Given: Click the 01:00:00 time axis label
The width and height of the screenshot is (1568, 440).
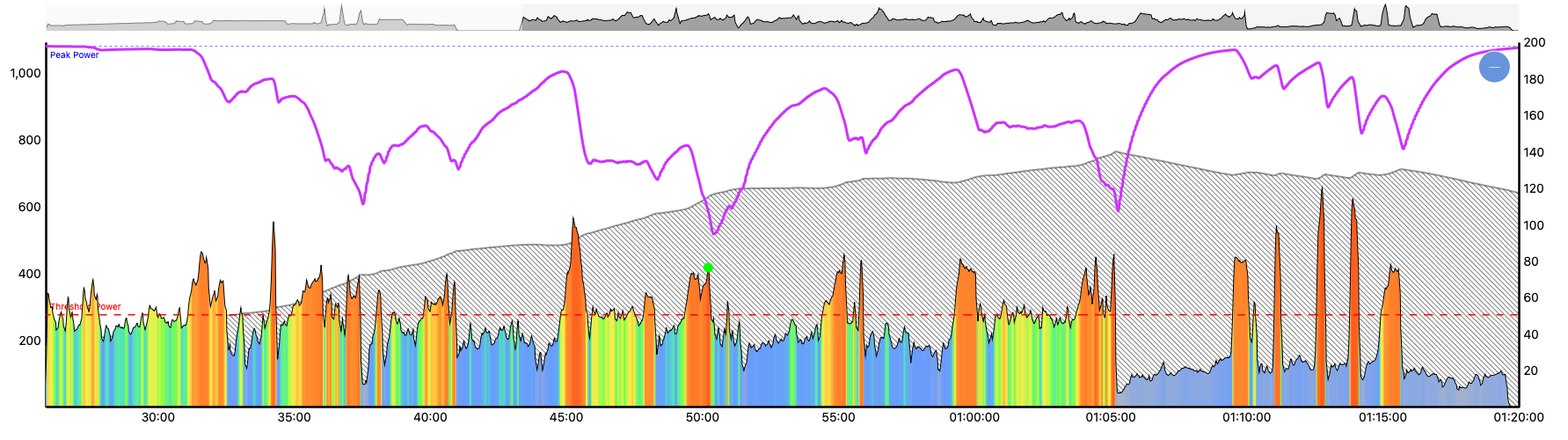Looking at the screenshot, I should pyautogui.click(x=974, y=418).
